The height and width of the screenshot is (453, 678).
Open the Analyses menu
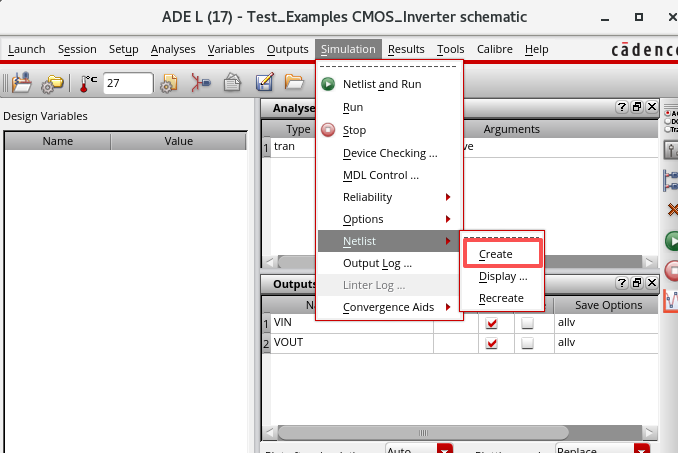(x=173, y=49)
